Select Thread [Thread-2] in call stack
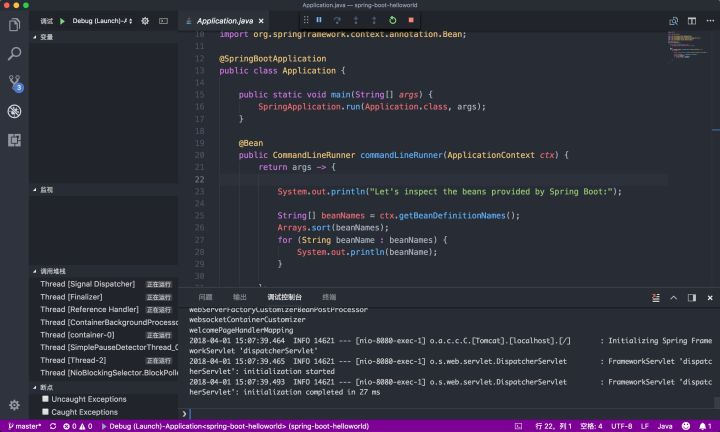 [104, 360]
